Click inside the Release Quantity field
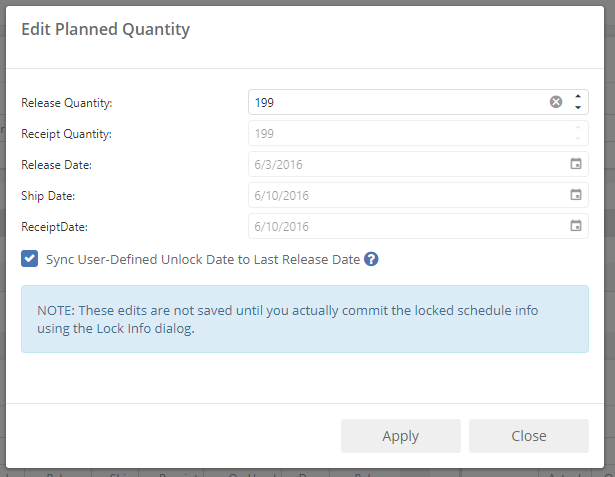The height and width of the screenshot is (477, 615). point(398,102)
